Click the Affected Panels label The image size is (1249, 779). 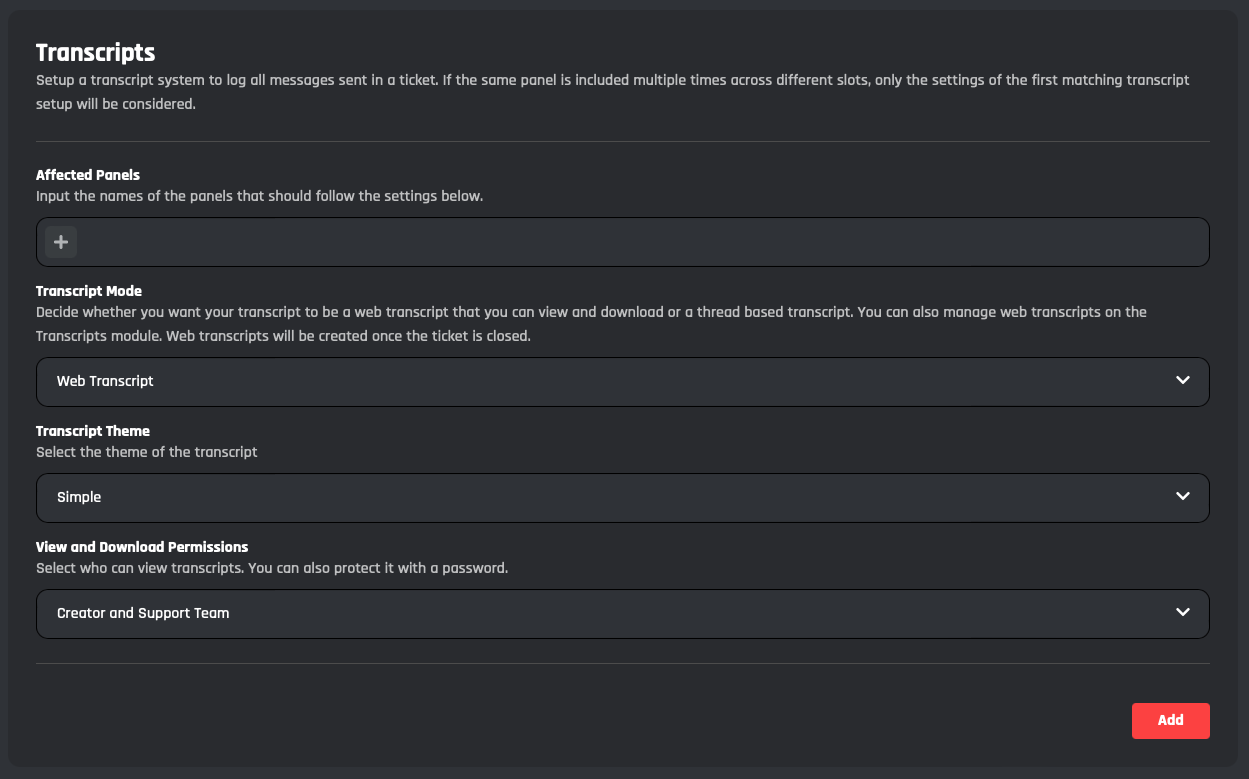[x=88, y=175]
